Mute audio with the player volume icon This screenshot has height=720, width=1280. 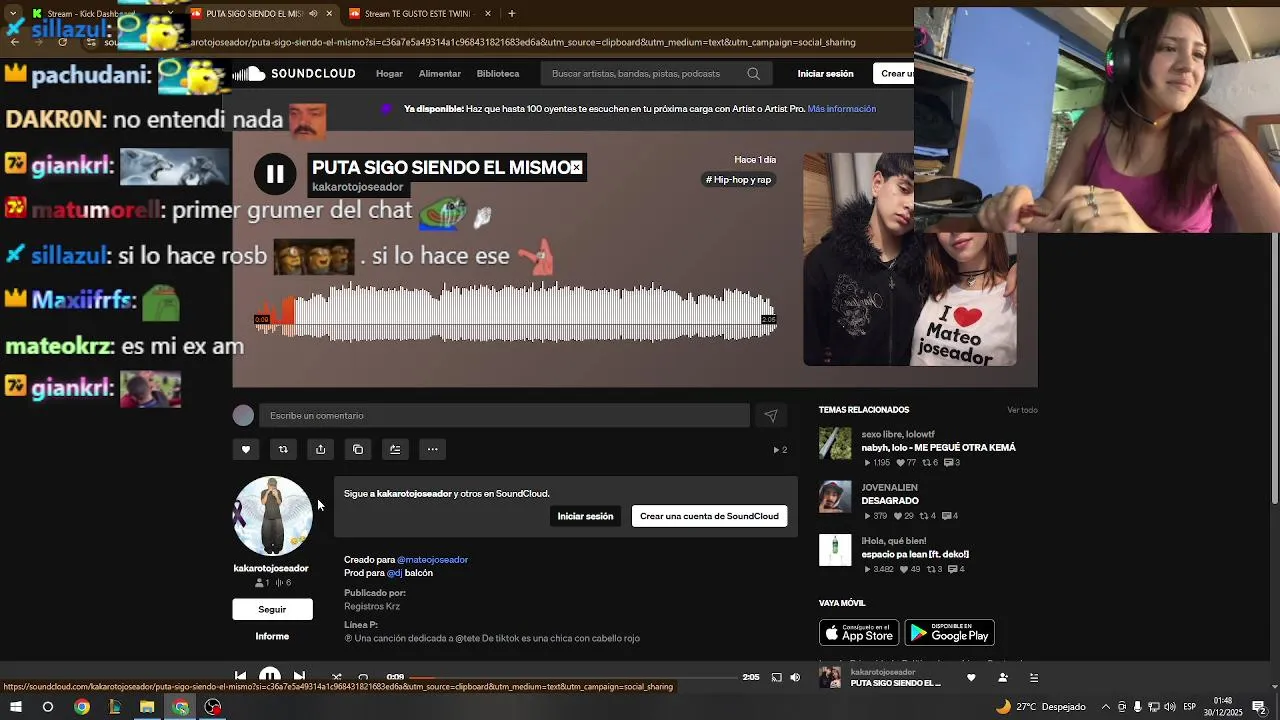coord(795,677)
